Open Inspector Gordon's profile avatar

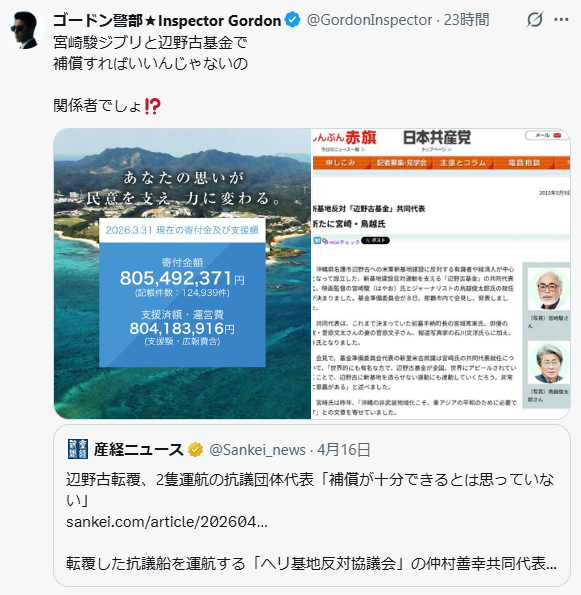coord(24,30)
